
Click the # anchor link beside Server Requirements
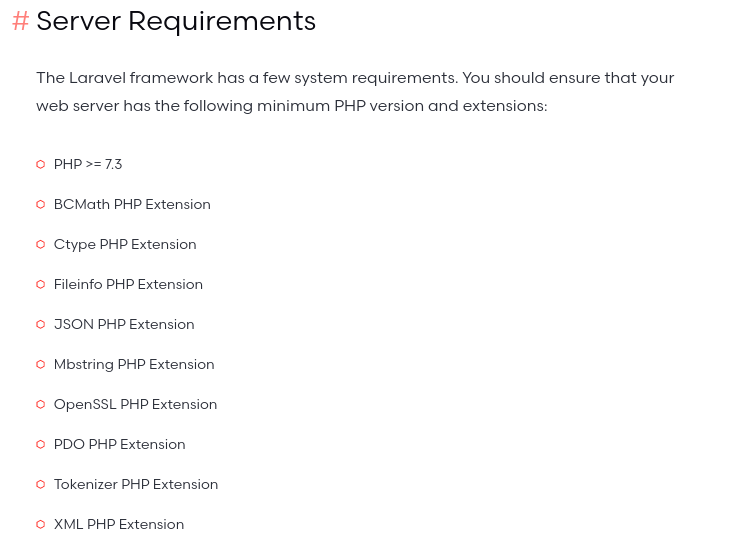20,21
